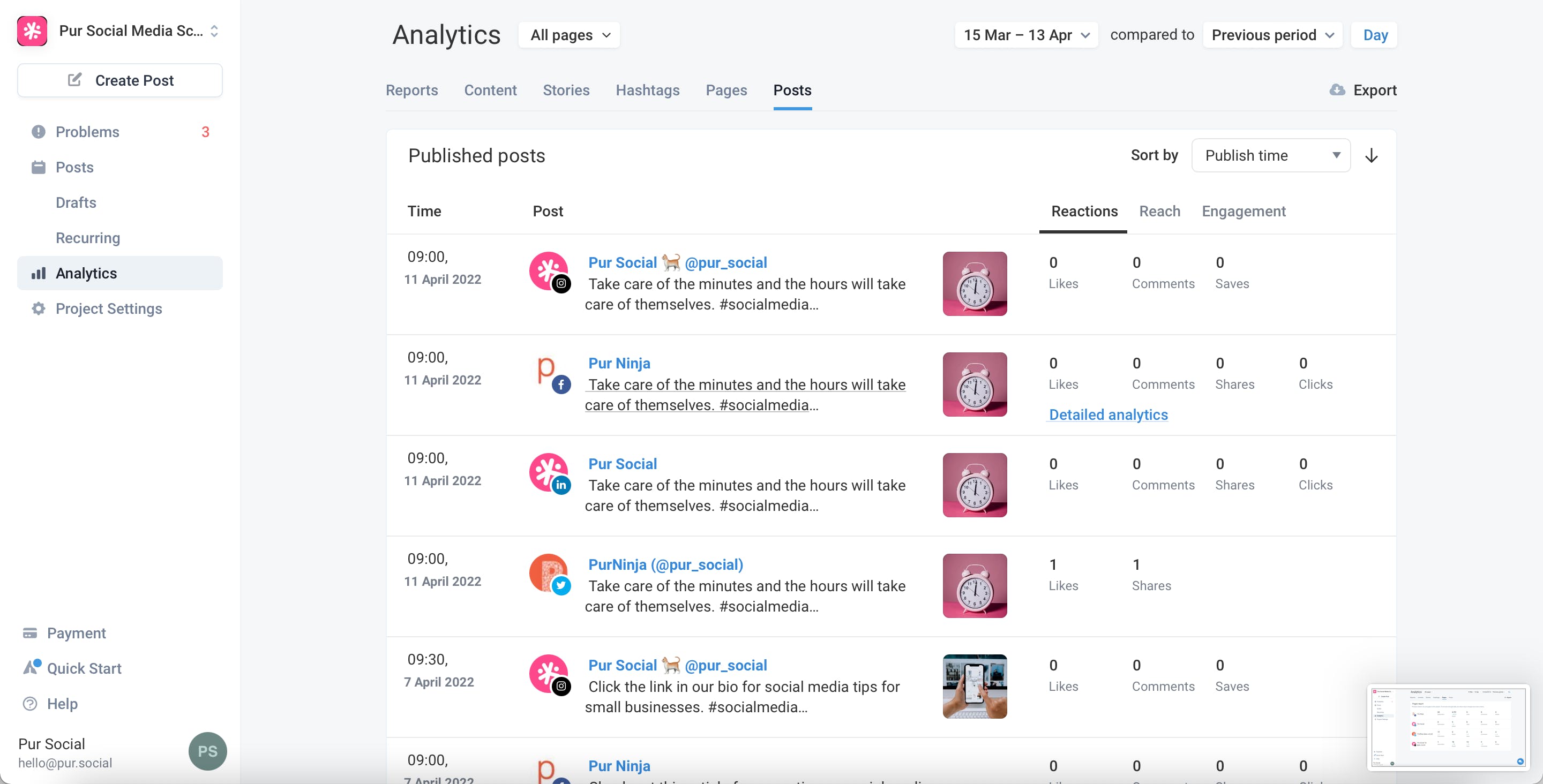Screen dimensions: 1543x784
Task: Select the Posts analytics tab
Action: 792,90
